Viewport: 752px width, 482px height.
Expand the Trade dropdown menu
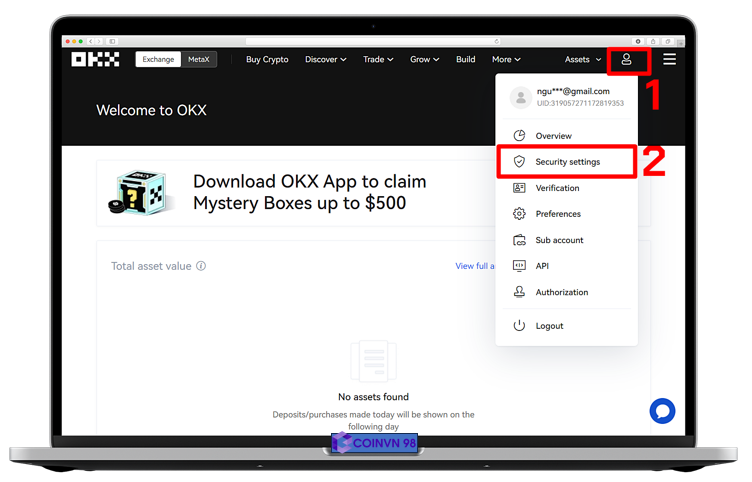point(378,60)
